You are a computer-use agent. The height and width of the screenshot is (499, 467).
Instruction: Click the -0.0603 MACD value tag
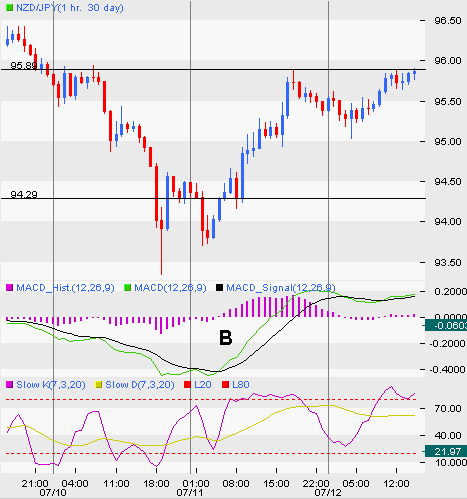point(446,325)
